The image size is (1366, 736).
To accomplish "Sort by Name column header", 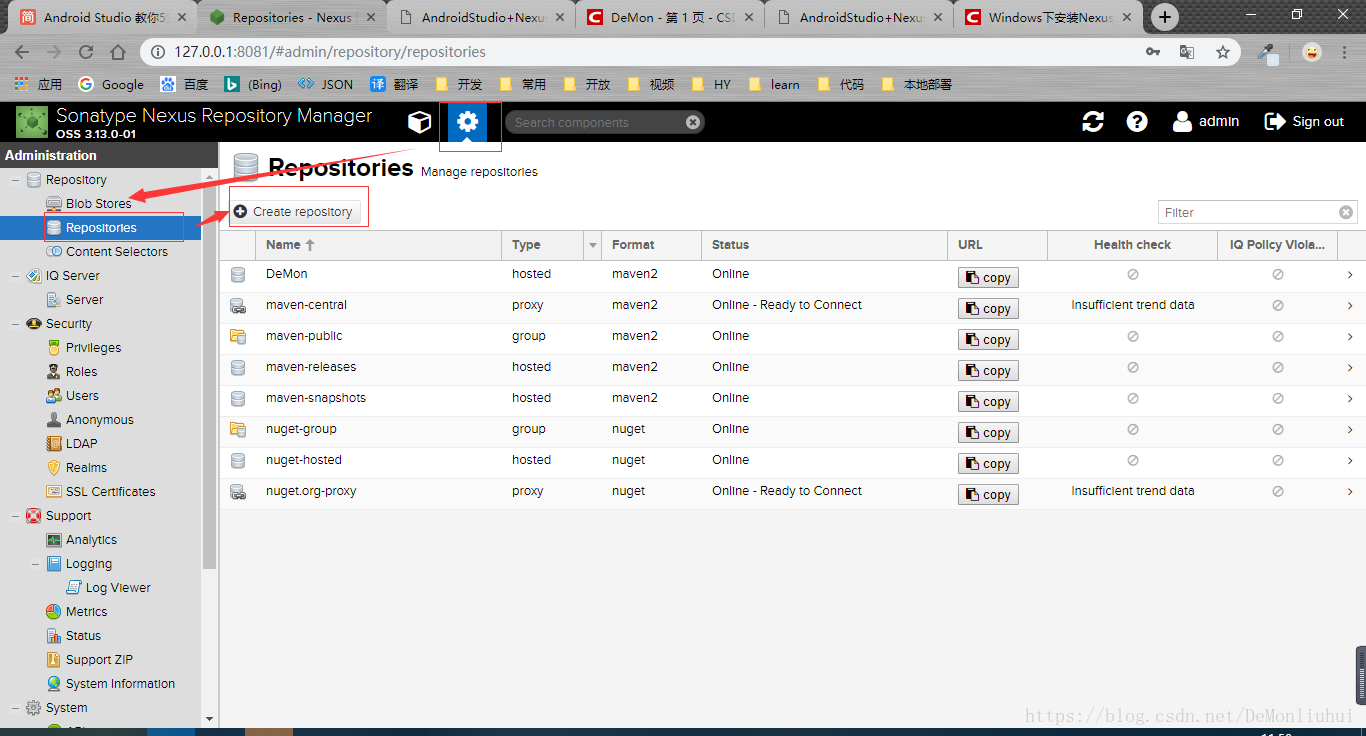I will (x=379, y=245).
